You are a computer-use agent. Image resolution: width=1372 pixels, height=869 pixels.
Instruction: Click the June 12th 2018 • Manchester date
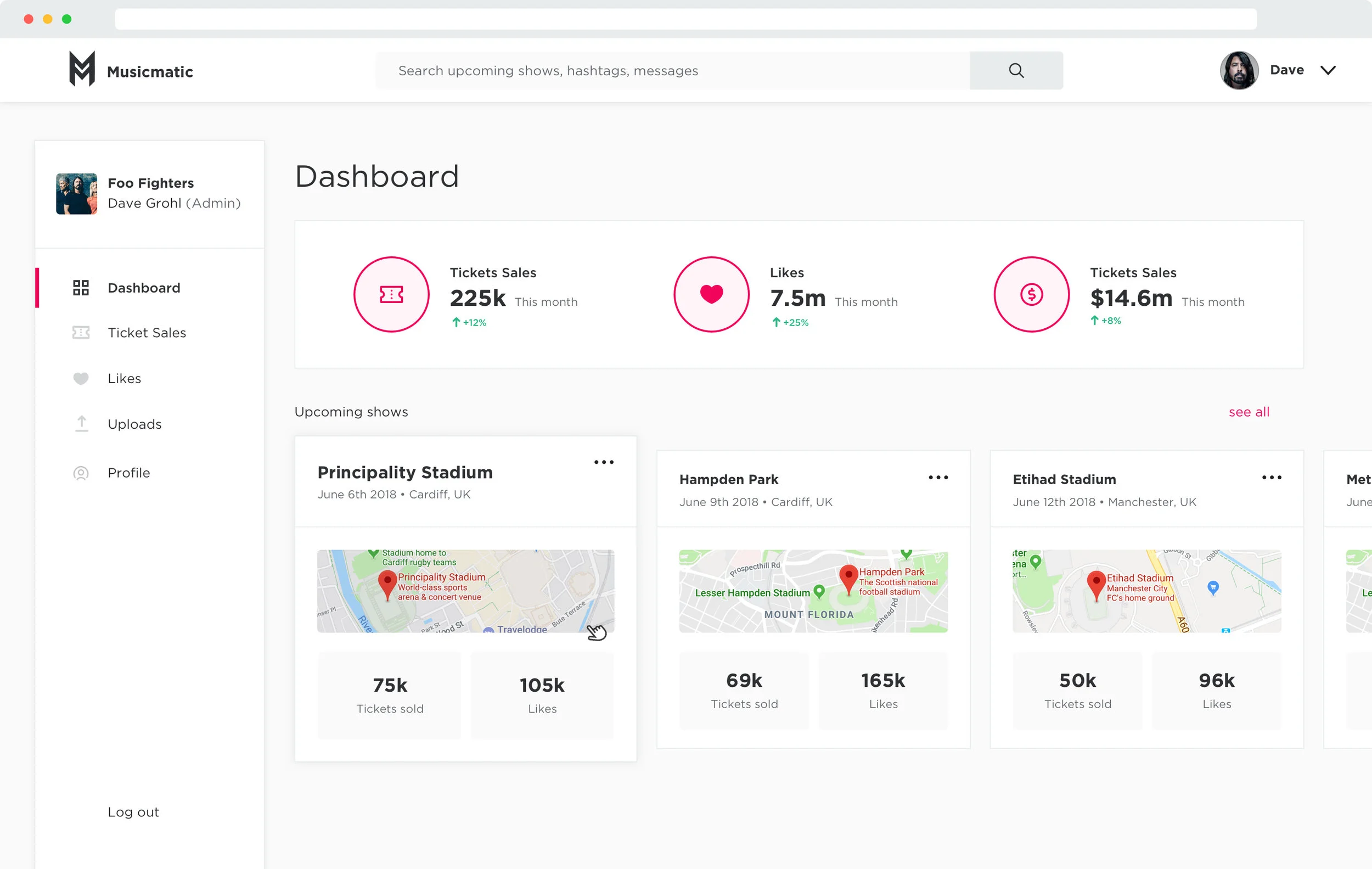[1104, 502]
